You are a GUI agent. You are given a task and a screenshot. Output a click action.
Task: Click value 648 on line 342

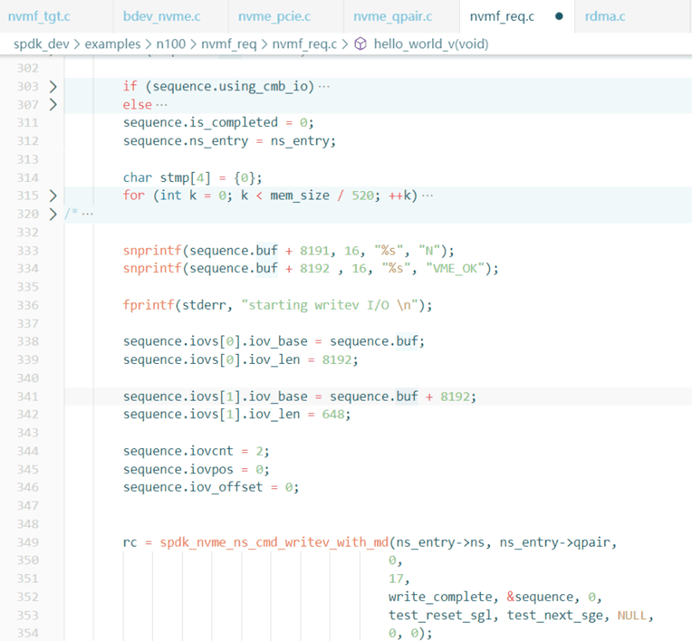click(333, 415)
